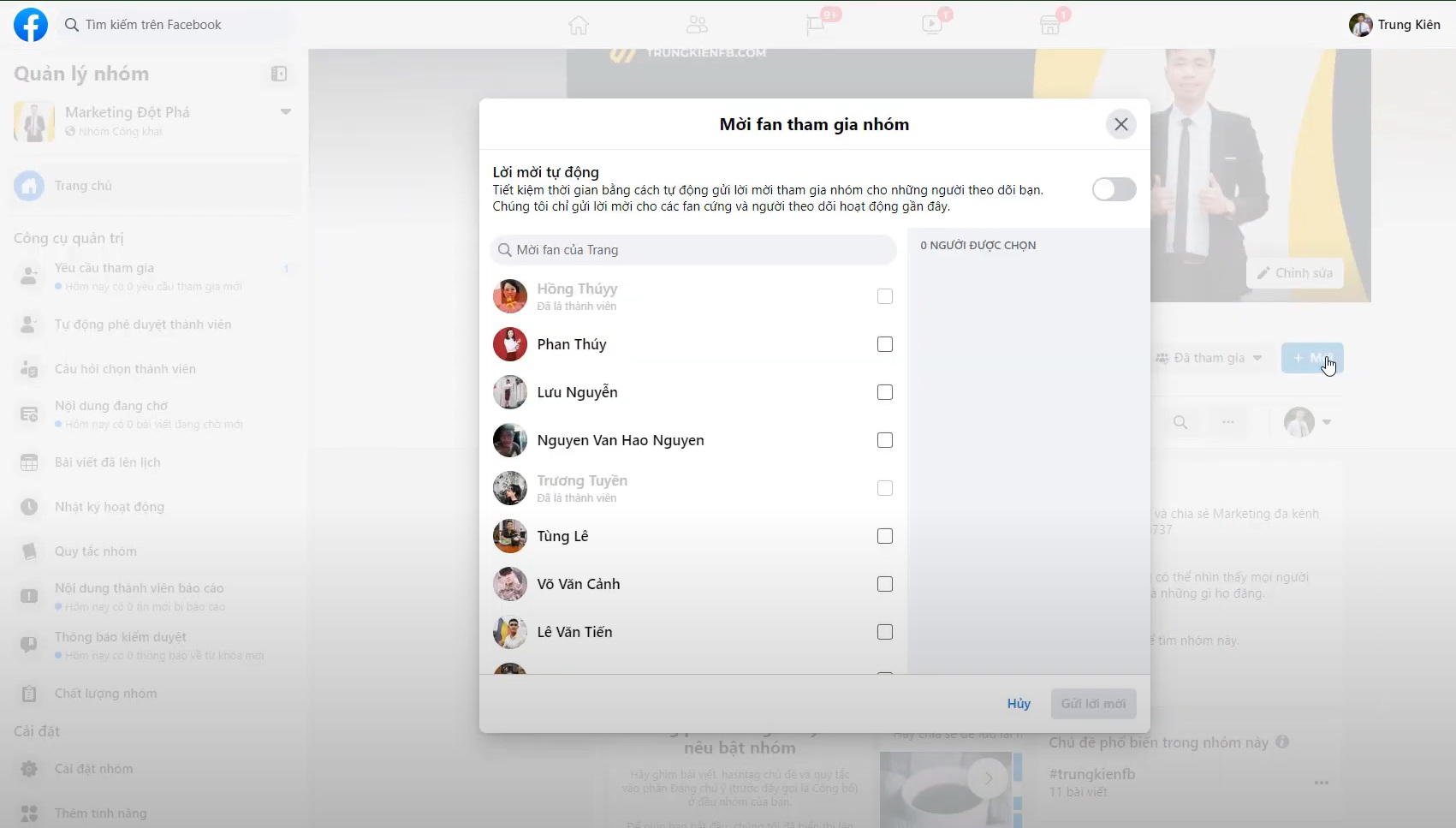1456x828 pixels.
Task: Open the Friends icon in top bar
Action: [697, 25]
